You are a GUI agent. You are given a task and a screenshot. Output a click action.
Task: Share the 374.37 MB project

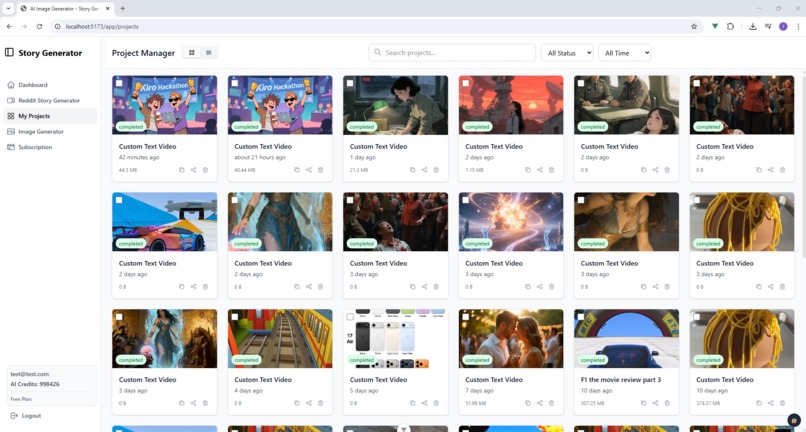[x=771, y=403]
